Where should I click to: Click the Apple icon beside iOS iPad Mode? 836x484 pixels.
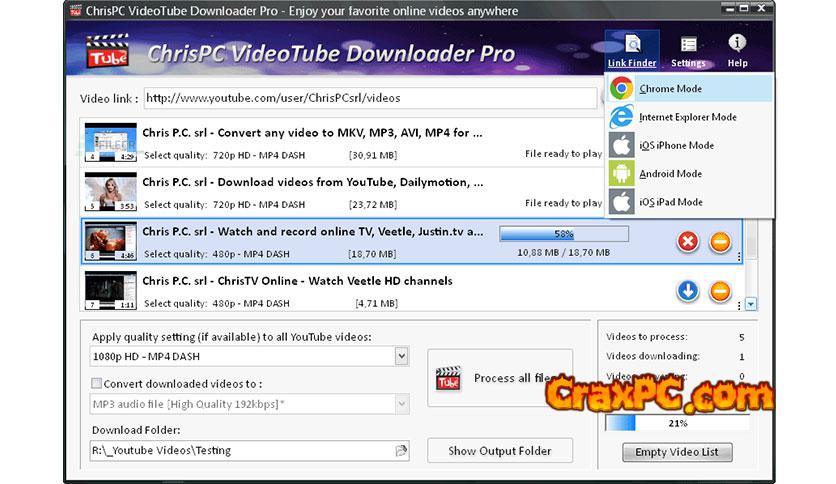pos(622,201)
